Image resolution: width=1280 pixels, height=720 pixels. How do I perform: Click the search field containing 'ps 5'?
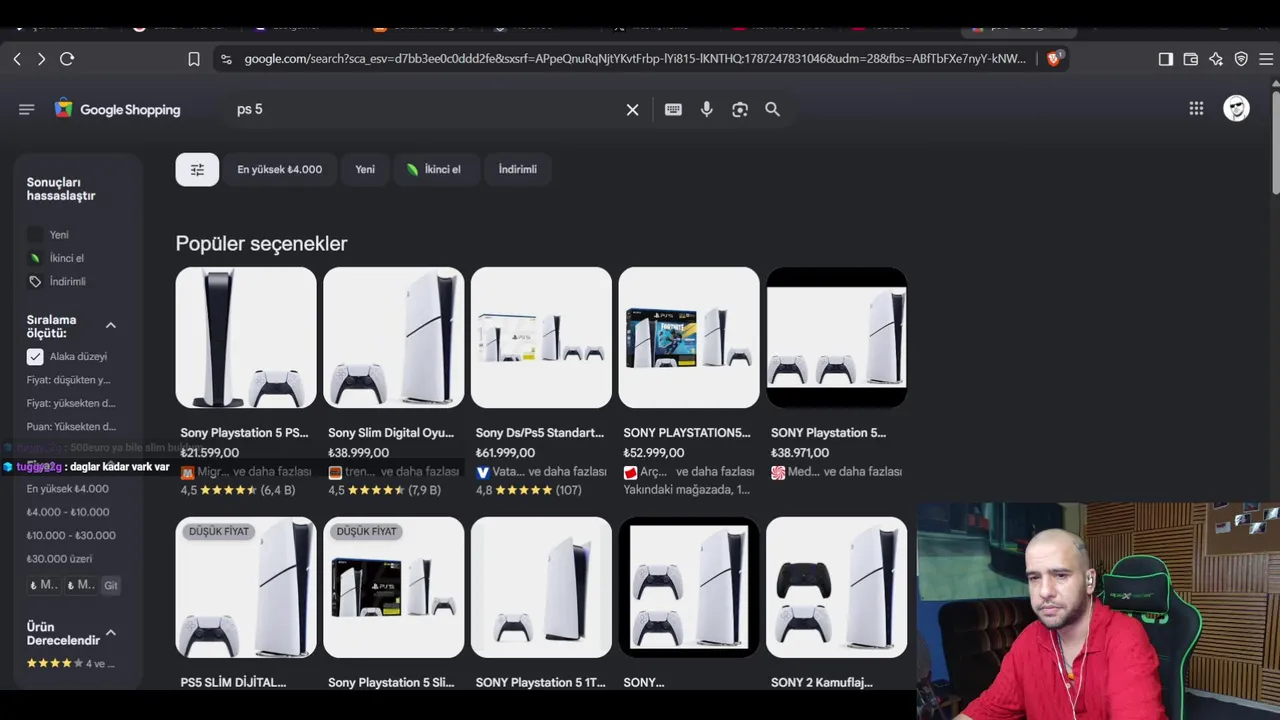tap(425, 110)
